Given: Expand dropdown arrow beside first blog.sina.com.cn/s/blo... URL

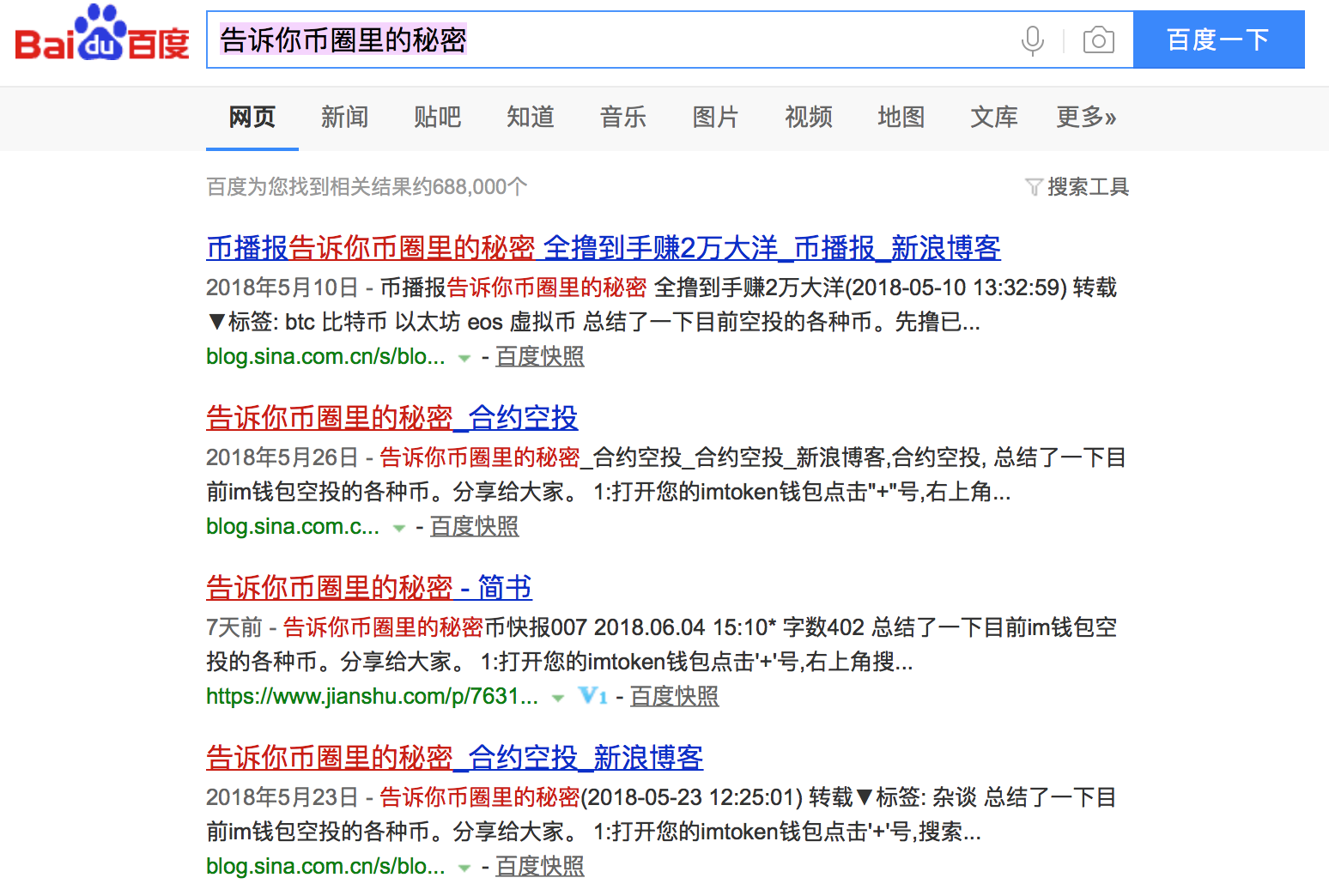Looking at the screenshot, I should (x=464, y=358).
